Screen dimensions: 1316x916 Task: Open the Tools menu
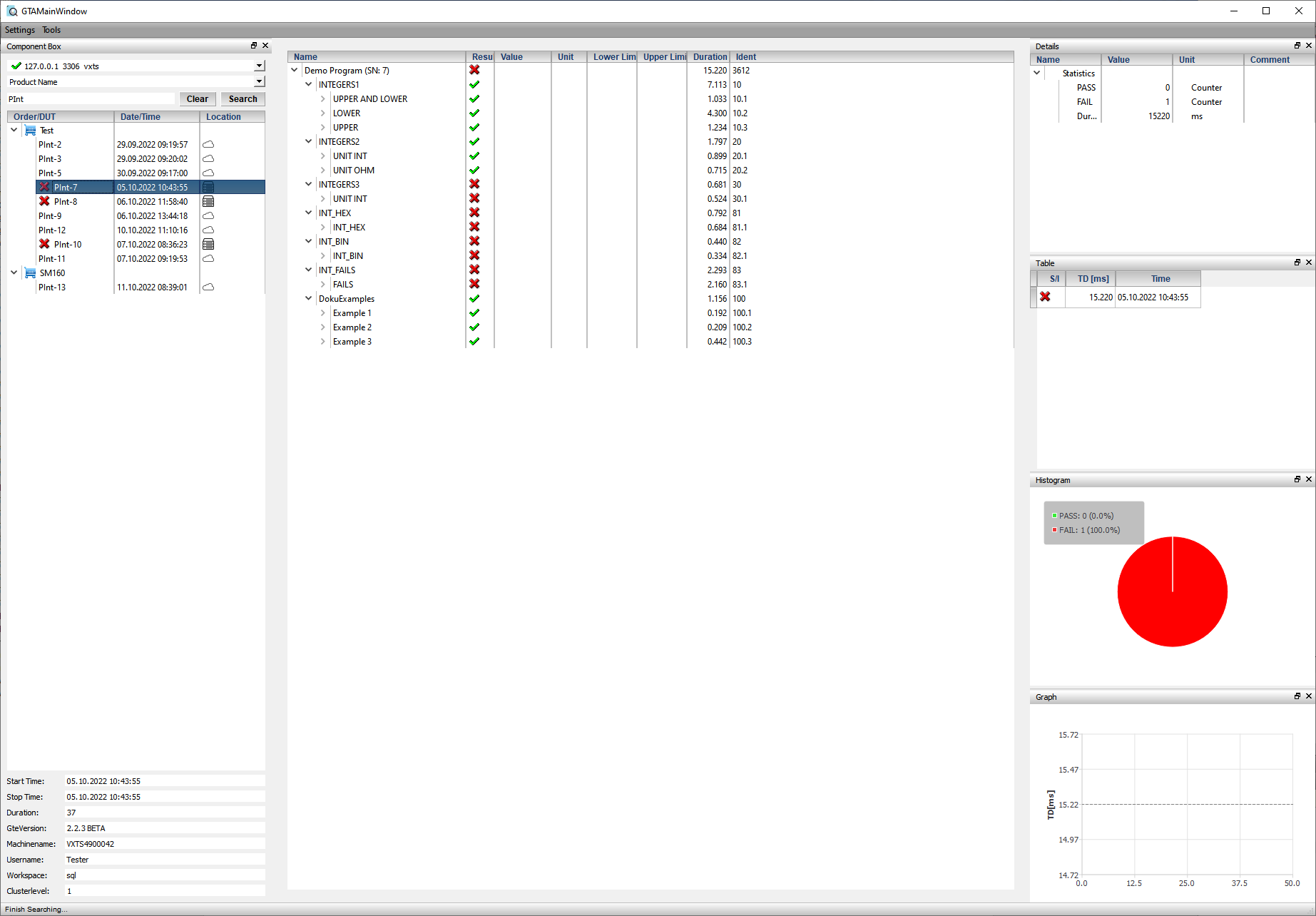[x=51, y=30]
